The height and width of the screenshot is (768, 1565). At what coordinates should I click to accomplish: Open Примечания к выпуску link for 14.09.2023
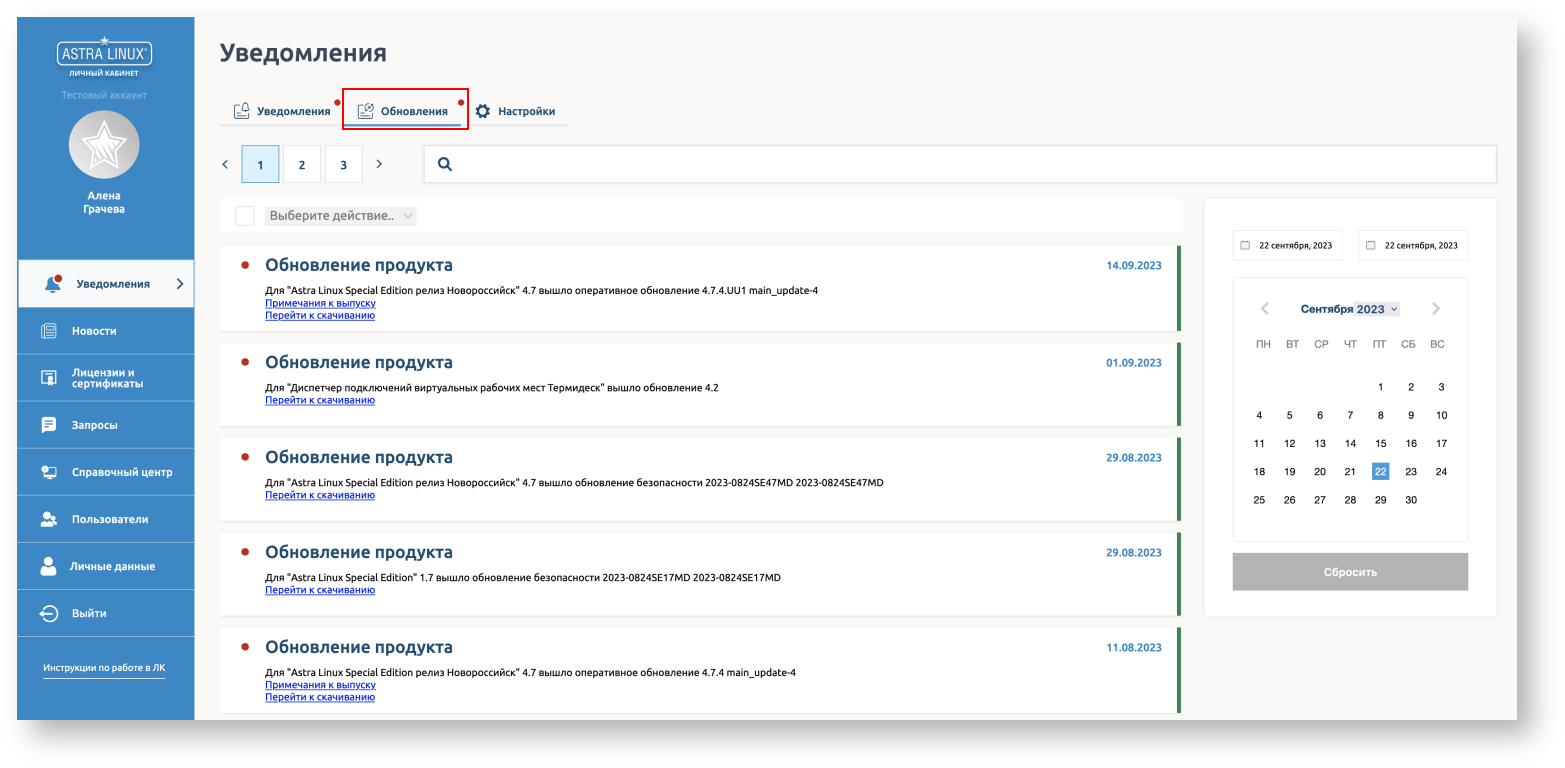coord(320,303)
